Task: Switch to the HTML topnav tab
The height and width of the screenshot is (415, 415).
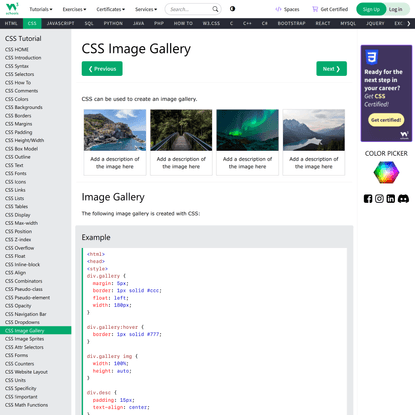Action: 11,23
